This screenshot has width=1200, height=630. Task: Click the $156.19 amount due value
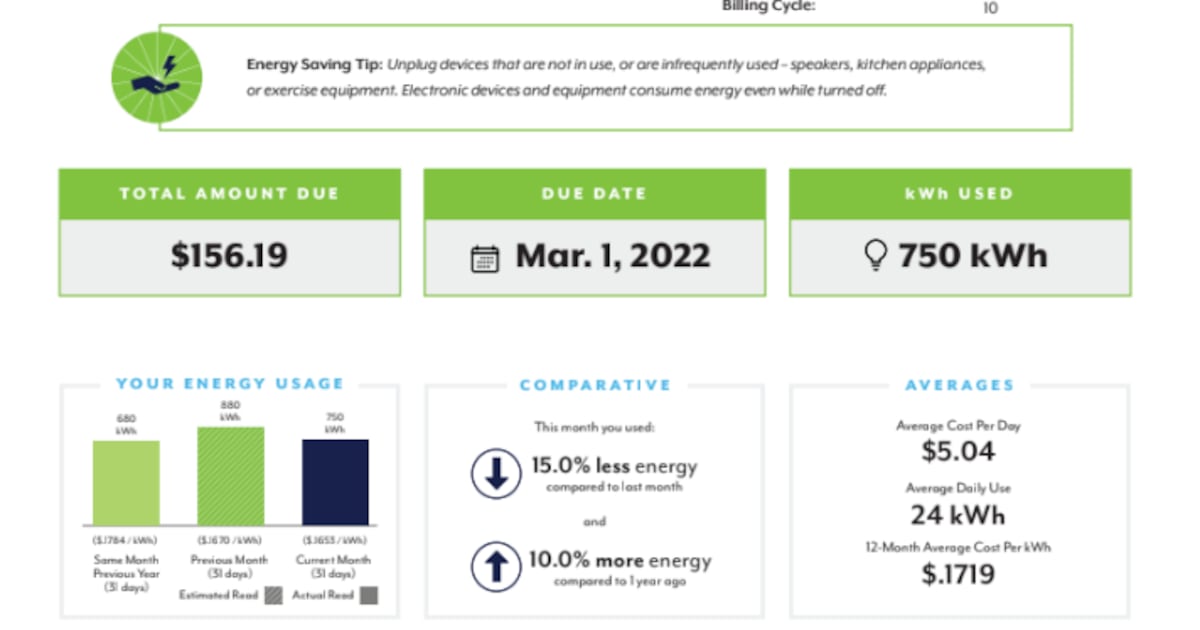pyautogui.click(x=229, y=256)
